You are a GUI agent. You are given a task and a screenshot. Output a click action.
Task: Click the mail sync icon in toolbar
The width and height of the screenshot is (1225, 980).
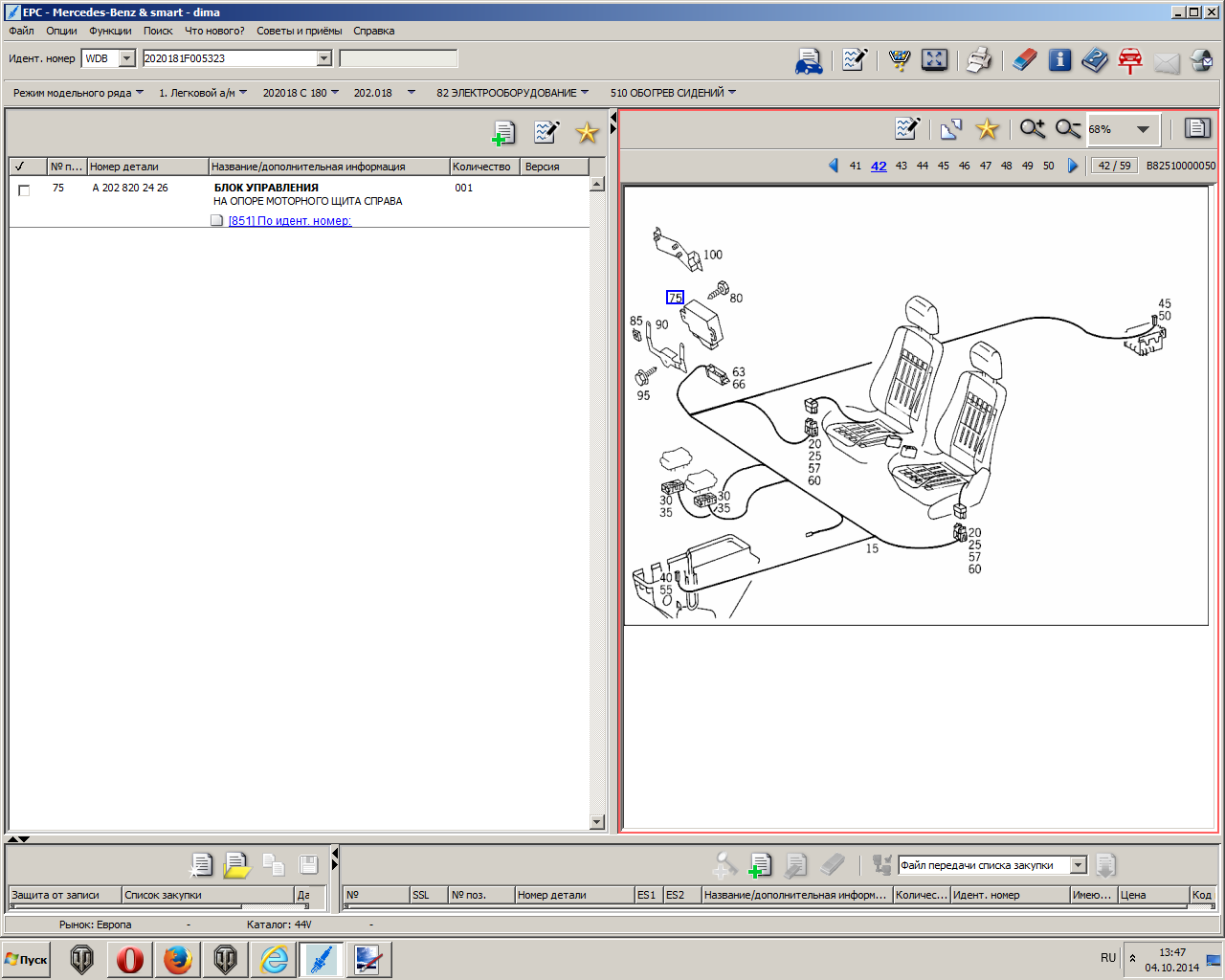click(1202, 61)
